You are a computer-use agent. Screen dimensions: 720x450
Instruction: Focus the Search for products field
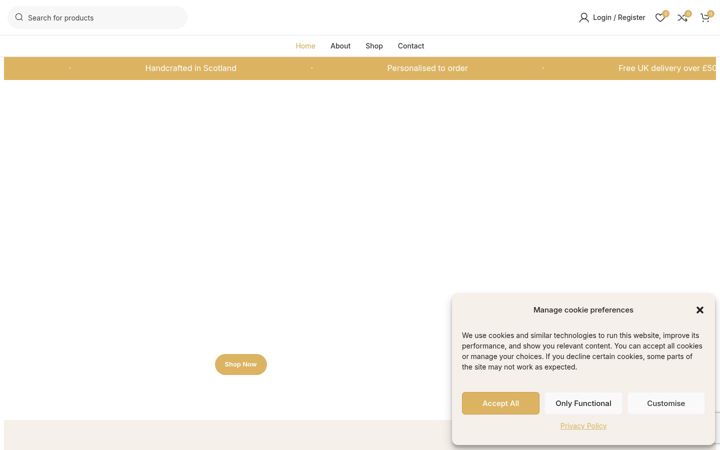coord(97,17)
